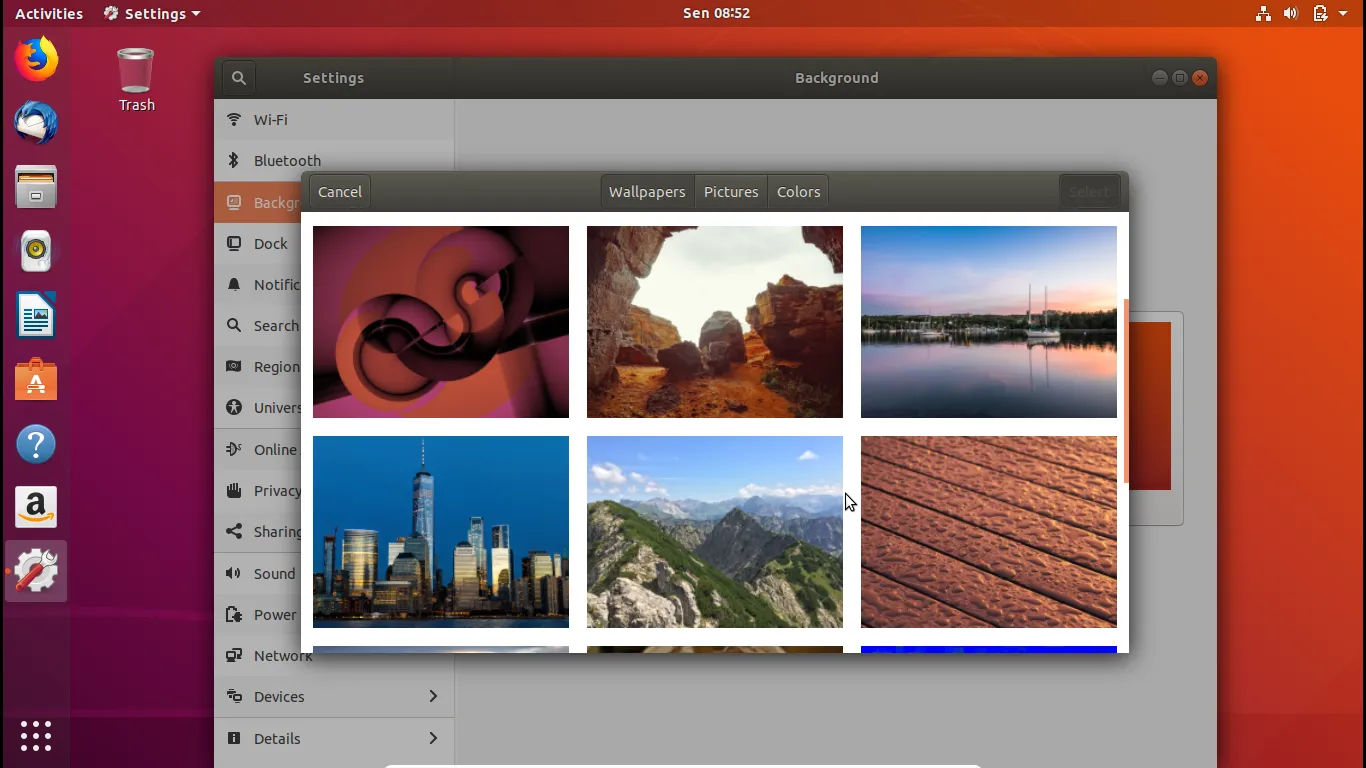Screen dimensions: 1366x768
Task: Click the Devices icon in sidebar
Action: point(234,696)
